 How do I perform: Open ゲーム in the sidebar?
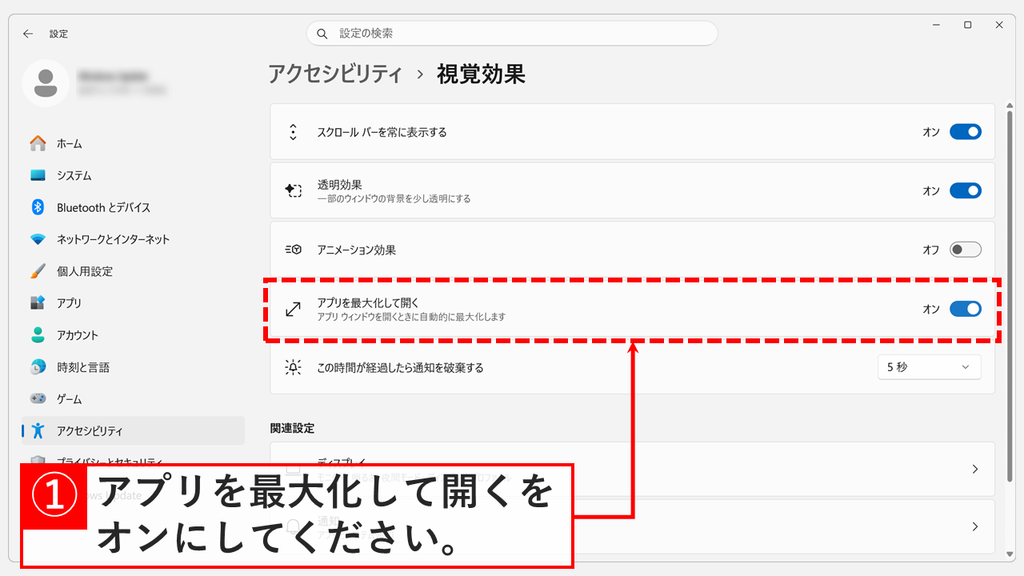pyautogui.click(x=133, y=398)
